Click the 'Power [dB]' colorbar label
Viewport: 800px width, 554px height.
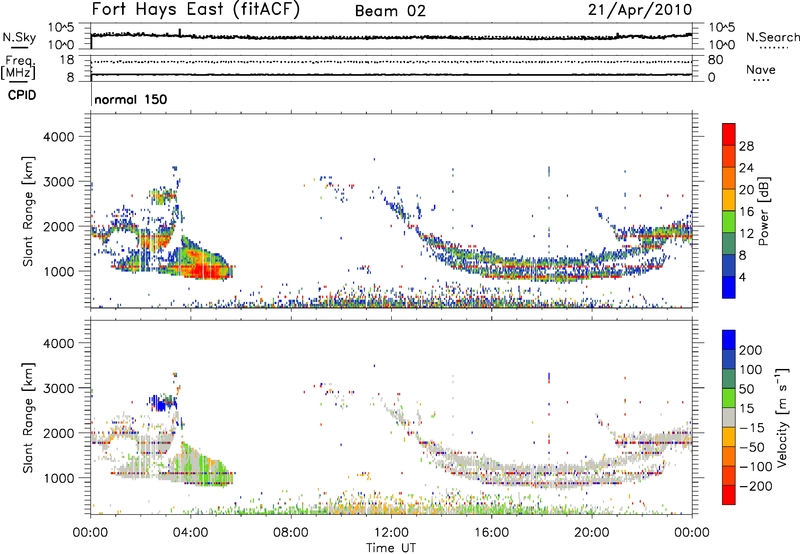(x=764, y=211)
